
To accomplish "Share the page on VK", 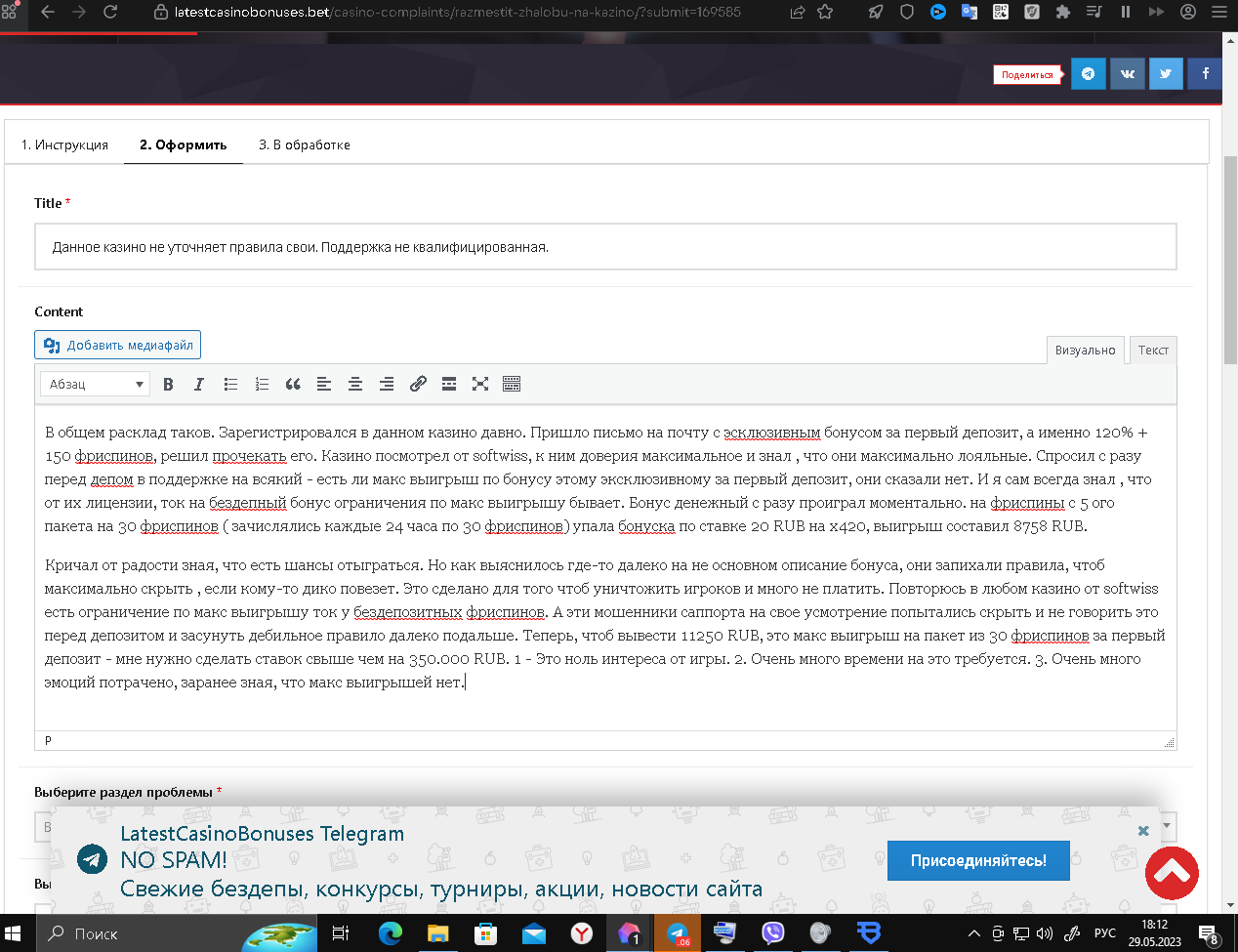I will [x=1128, y=73].
